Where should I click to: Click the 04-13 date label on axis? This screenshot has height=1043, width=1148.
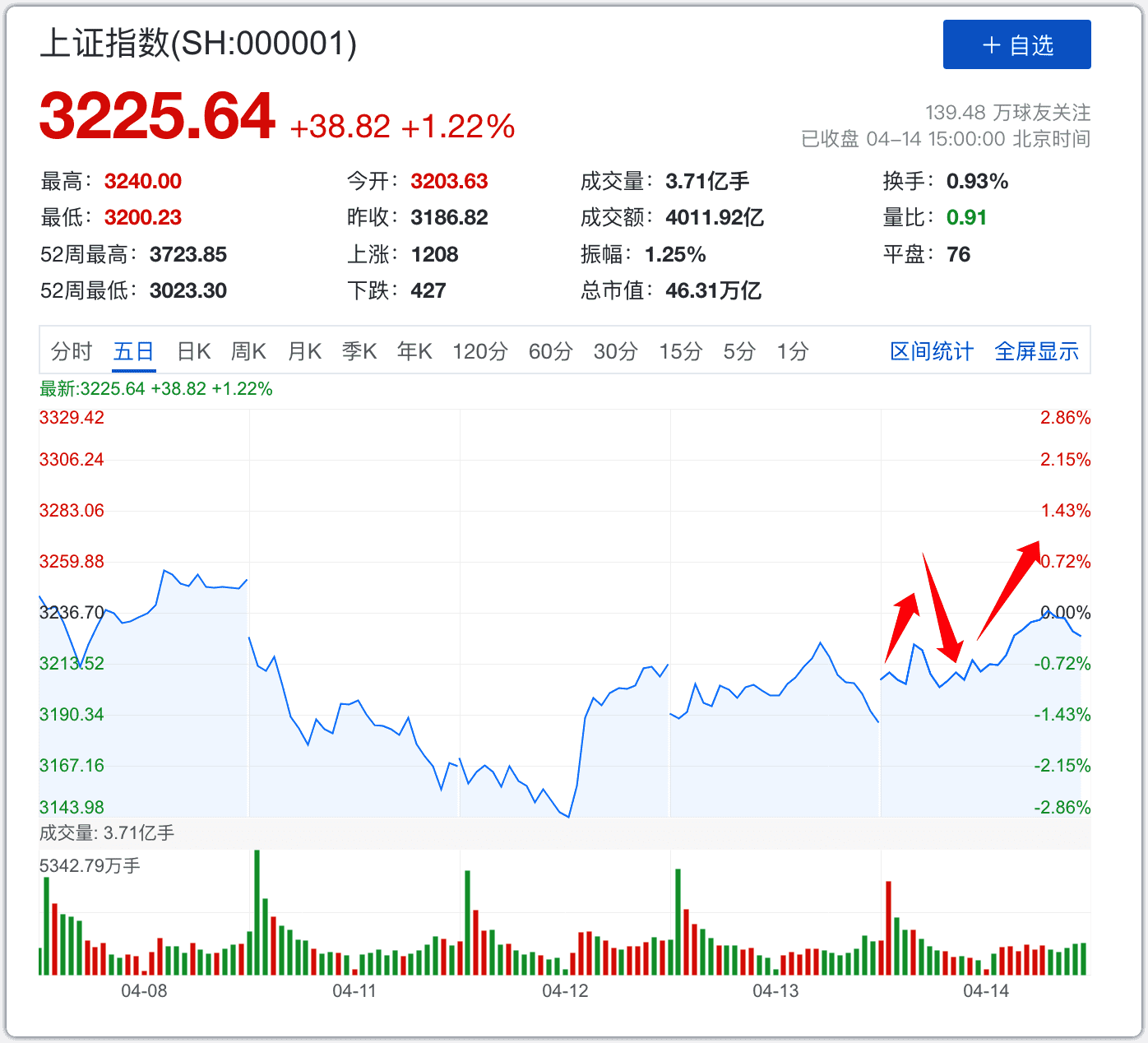pos(775,991)
